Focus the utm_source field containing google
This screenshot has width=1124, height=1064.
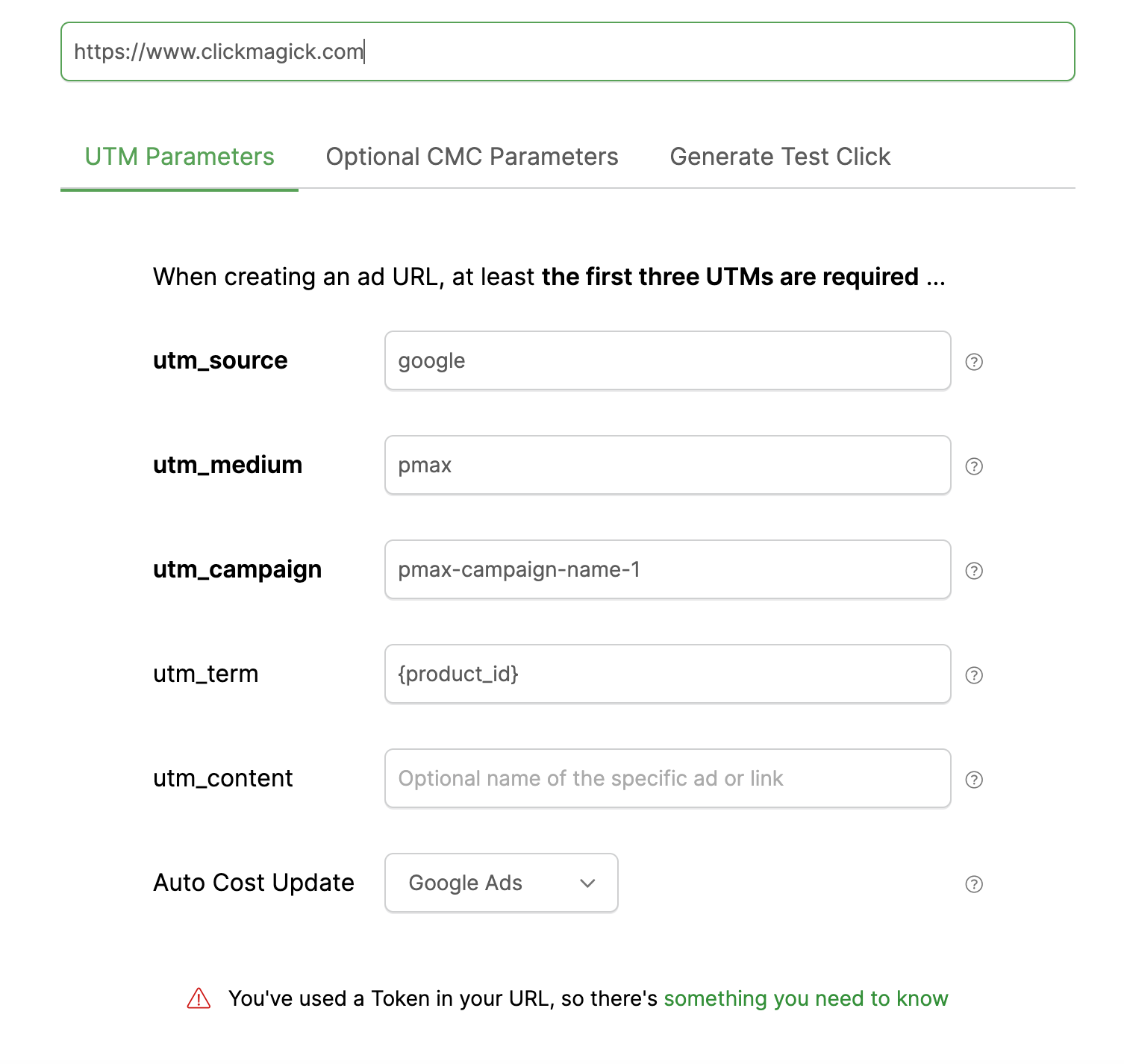point(667,360)
